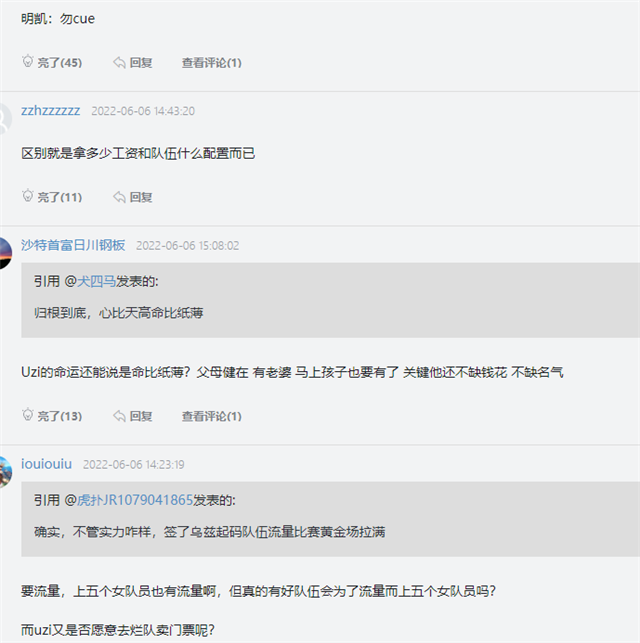The image size is (640, 643).
Task: Open quoted user 犬四马 profile link
Action: (97, 282)
